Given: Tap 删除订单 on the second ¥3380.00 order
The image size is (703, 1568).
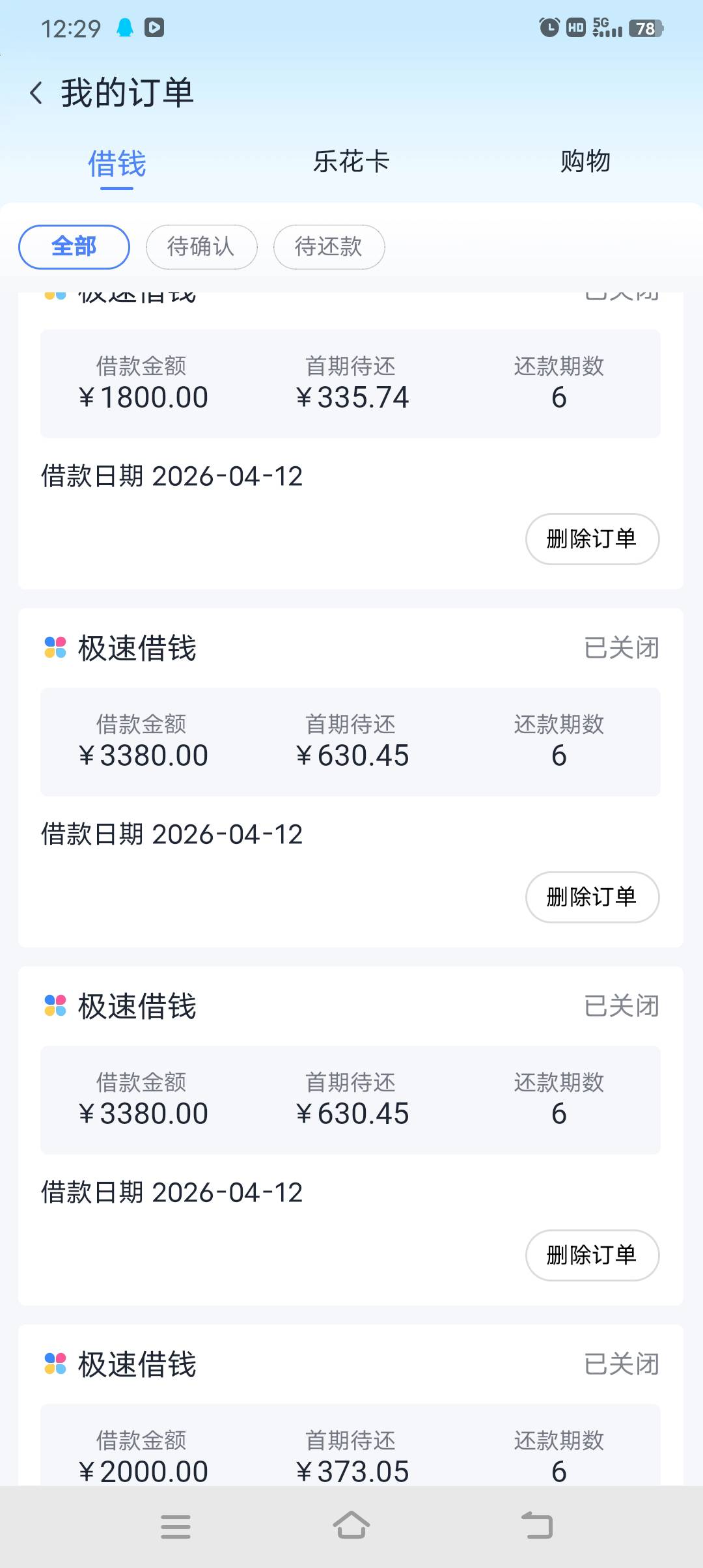Looking at the screenshot, I should [x=592, y=1255].
